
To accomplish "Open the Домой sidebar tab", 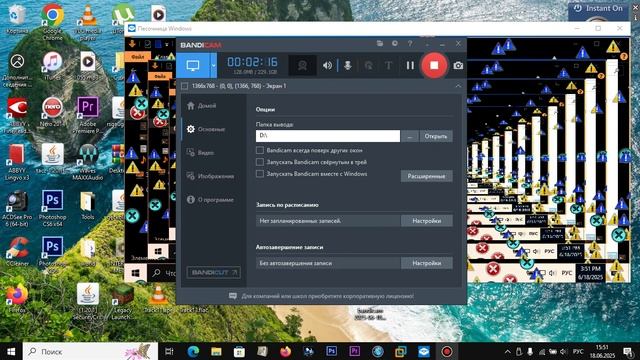I will [202, 106].
